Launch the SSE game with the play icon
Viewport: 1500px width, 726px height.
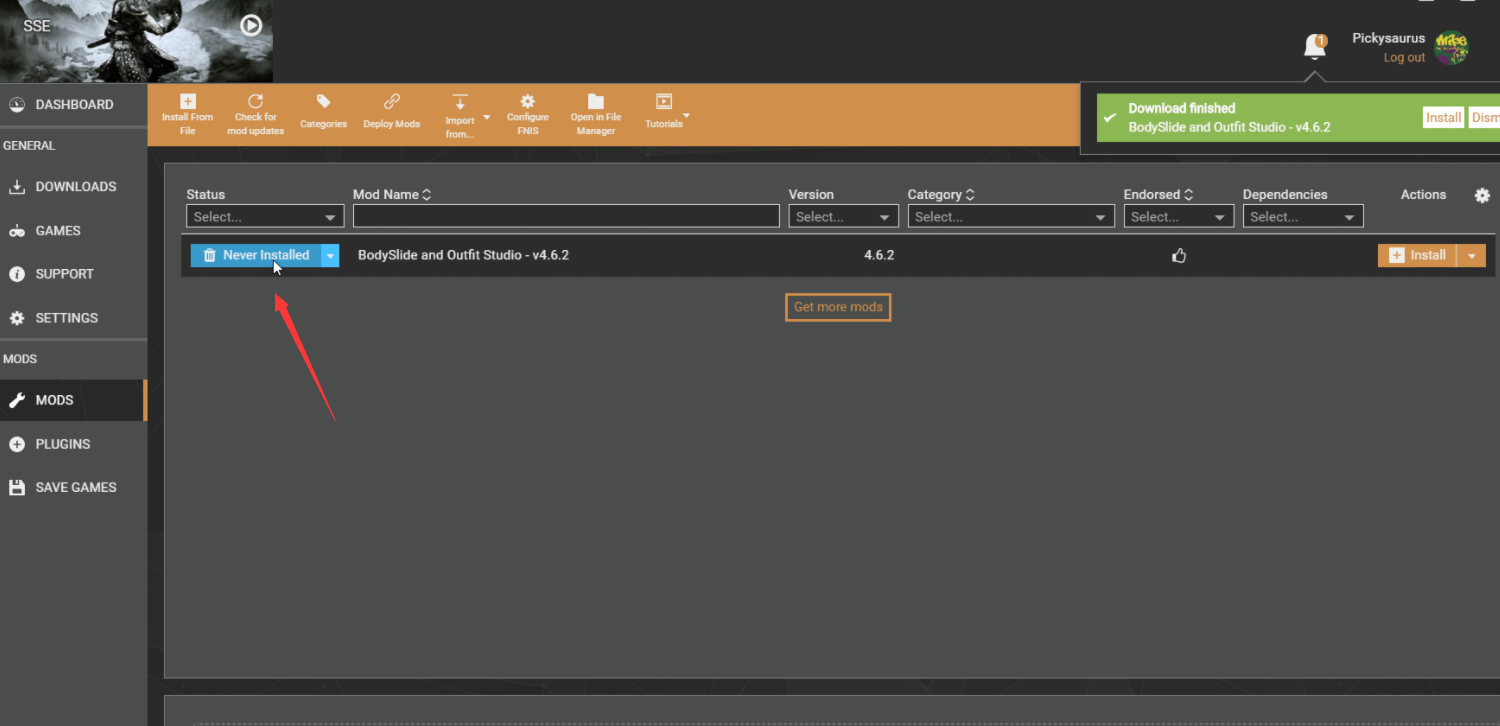pos(251,25)
